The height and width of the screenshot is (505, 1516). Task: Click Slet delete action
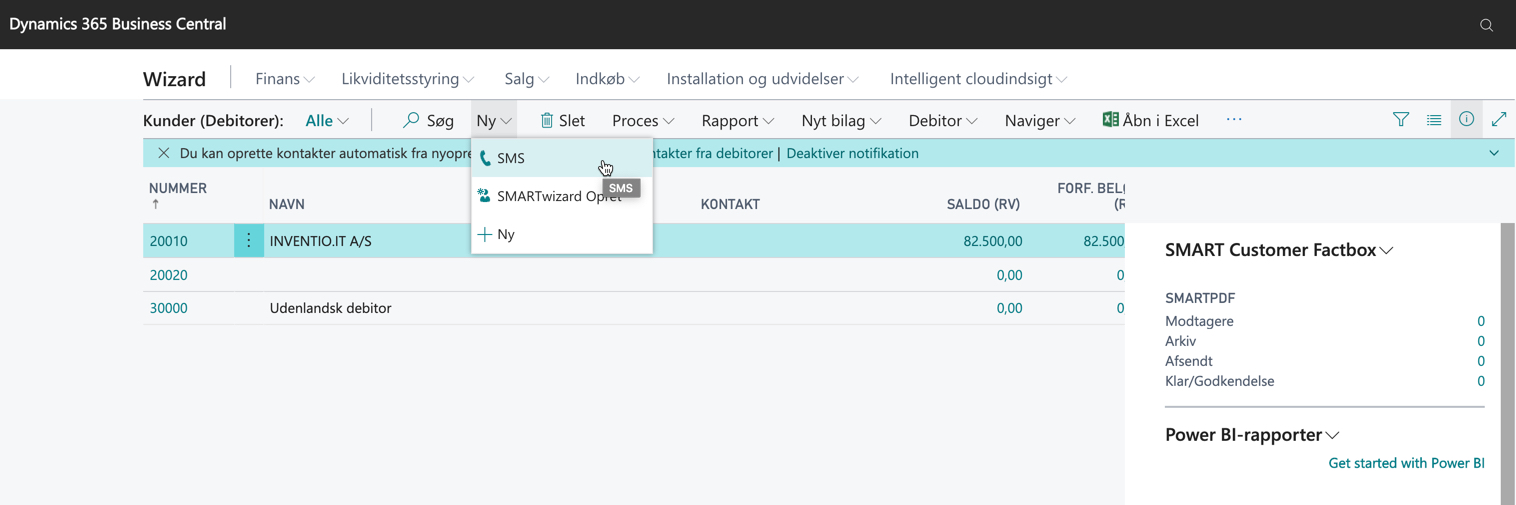click(x=562, y=120)
